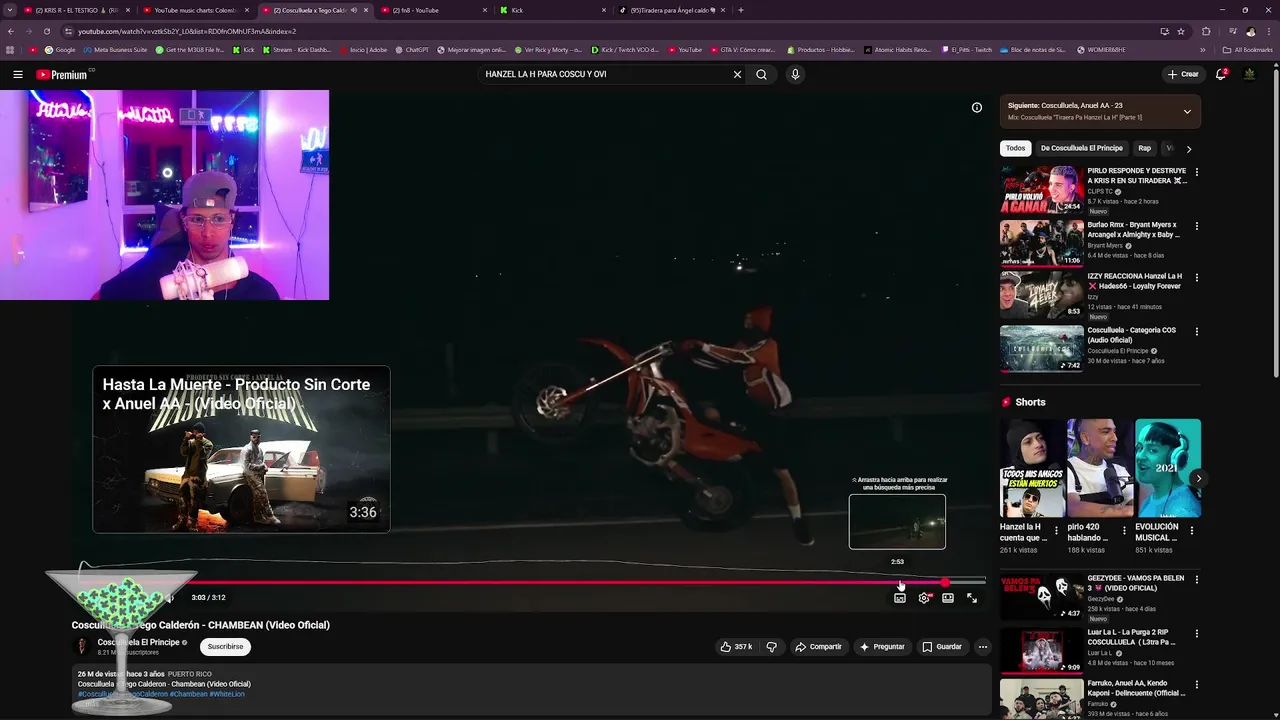This screenshot has width=1280, height=720.
Task: Open Burlao Rmx video title
Action: (1136, 230)
